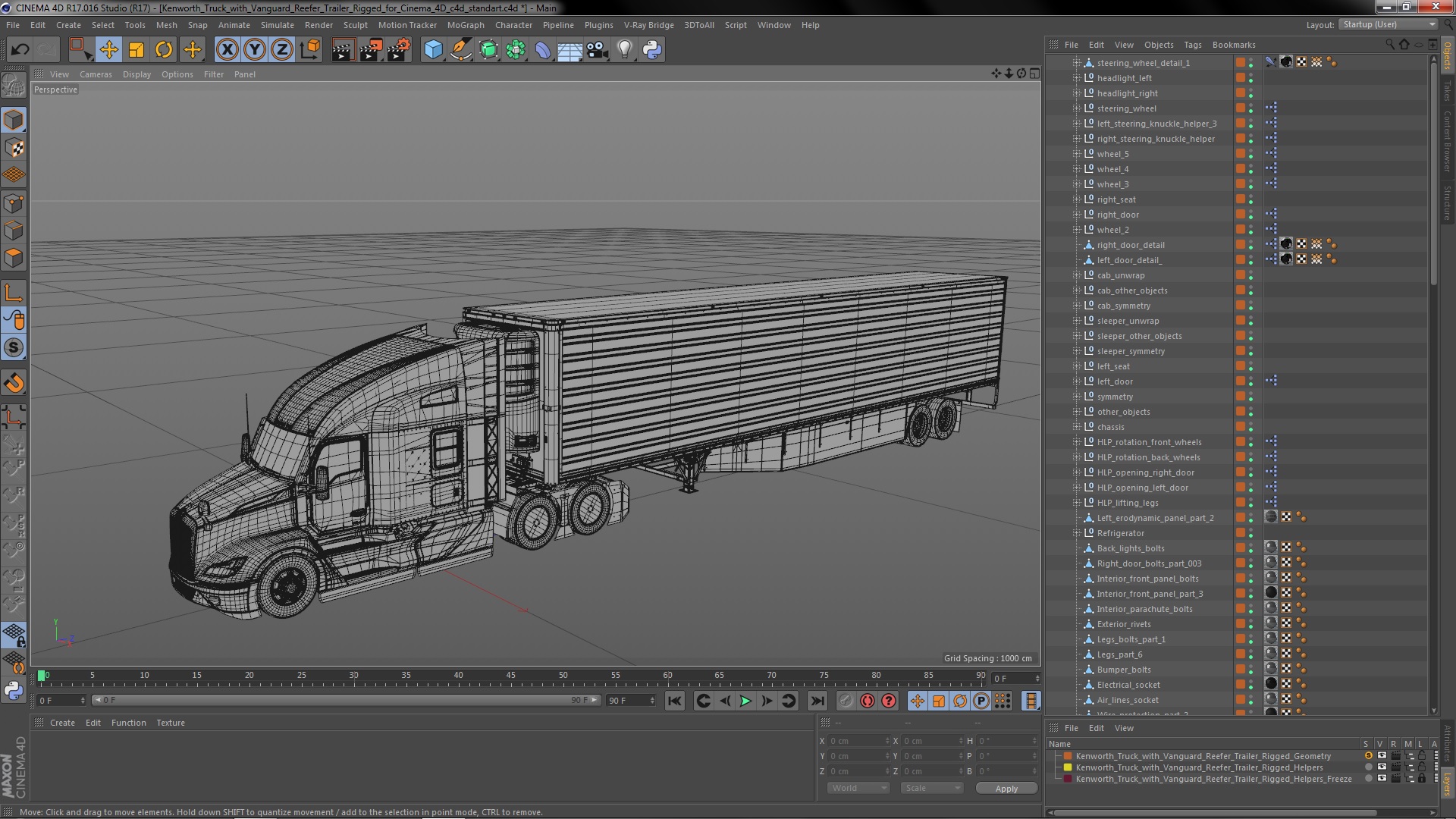Open the spline pen tool icon
The width and height of the screenshot is (1456, 819).
point(460,50)
